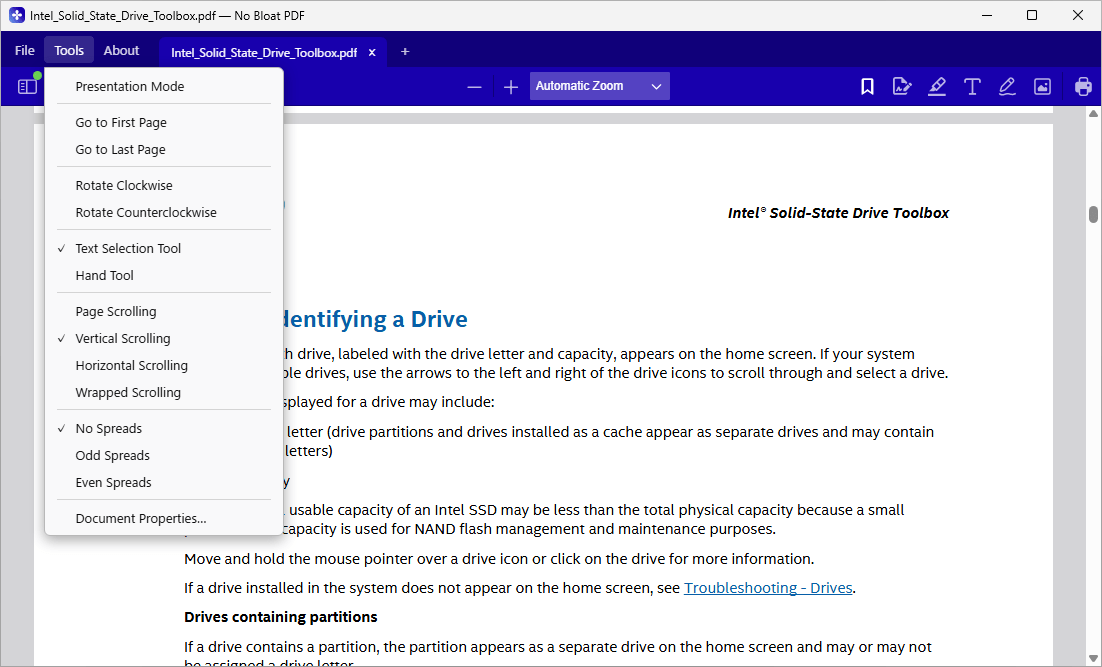Image resolution: width=1102 pixels, height=667 pixels.
Task: Click the add image tool icon
Action: pos(1042,86)
